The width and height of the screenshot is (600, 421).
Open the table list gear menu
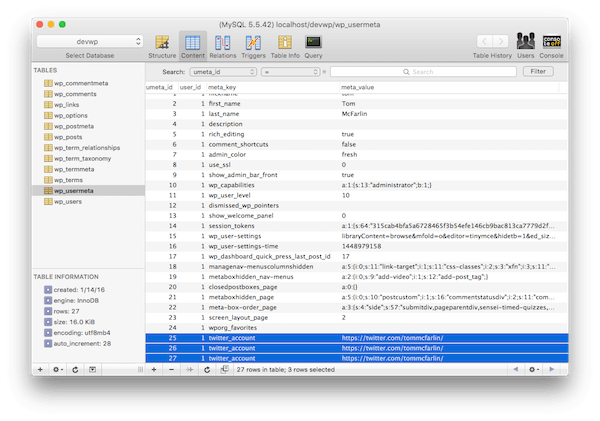[x=58, y=369]
